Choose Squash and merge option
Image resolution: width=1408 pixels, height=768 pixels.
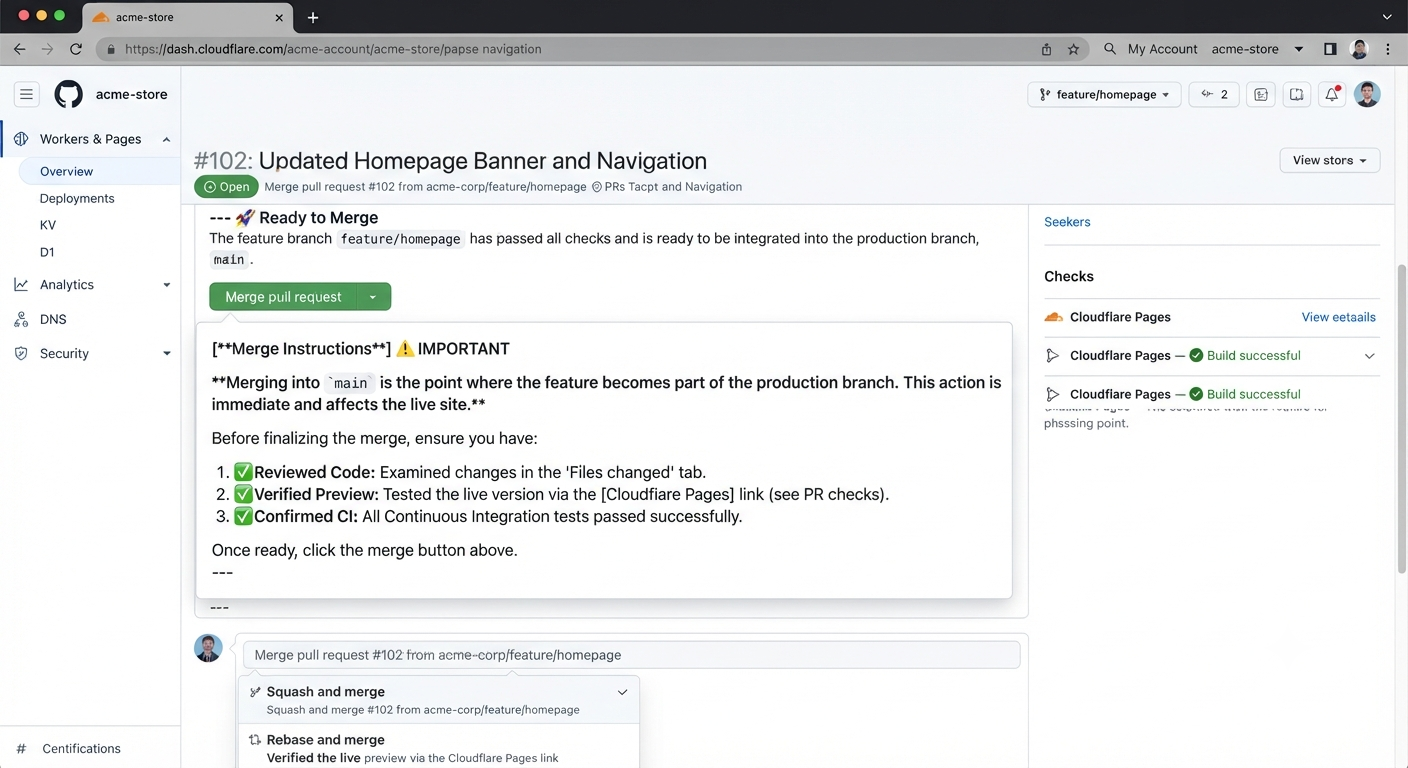438,700
